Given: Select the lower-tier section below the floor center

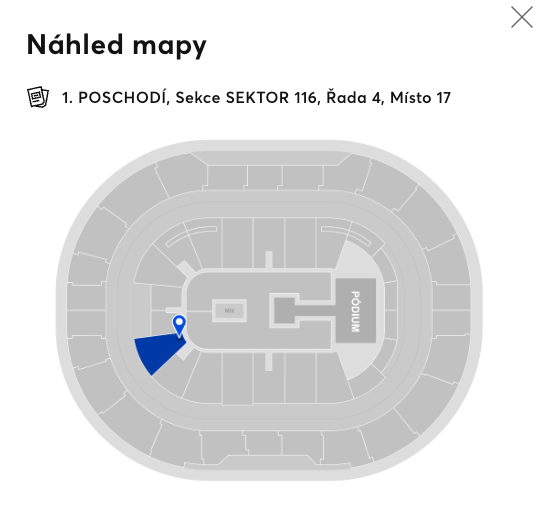Looking at the screenshot, I should pyautogui.click(x=269, y=378).
